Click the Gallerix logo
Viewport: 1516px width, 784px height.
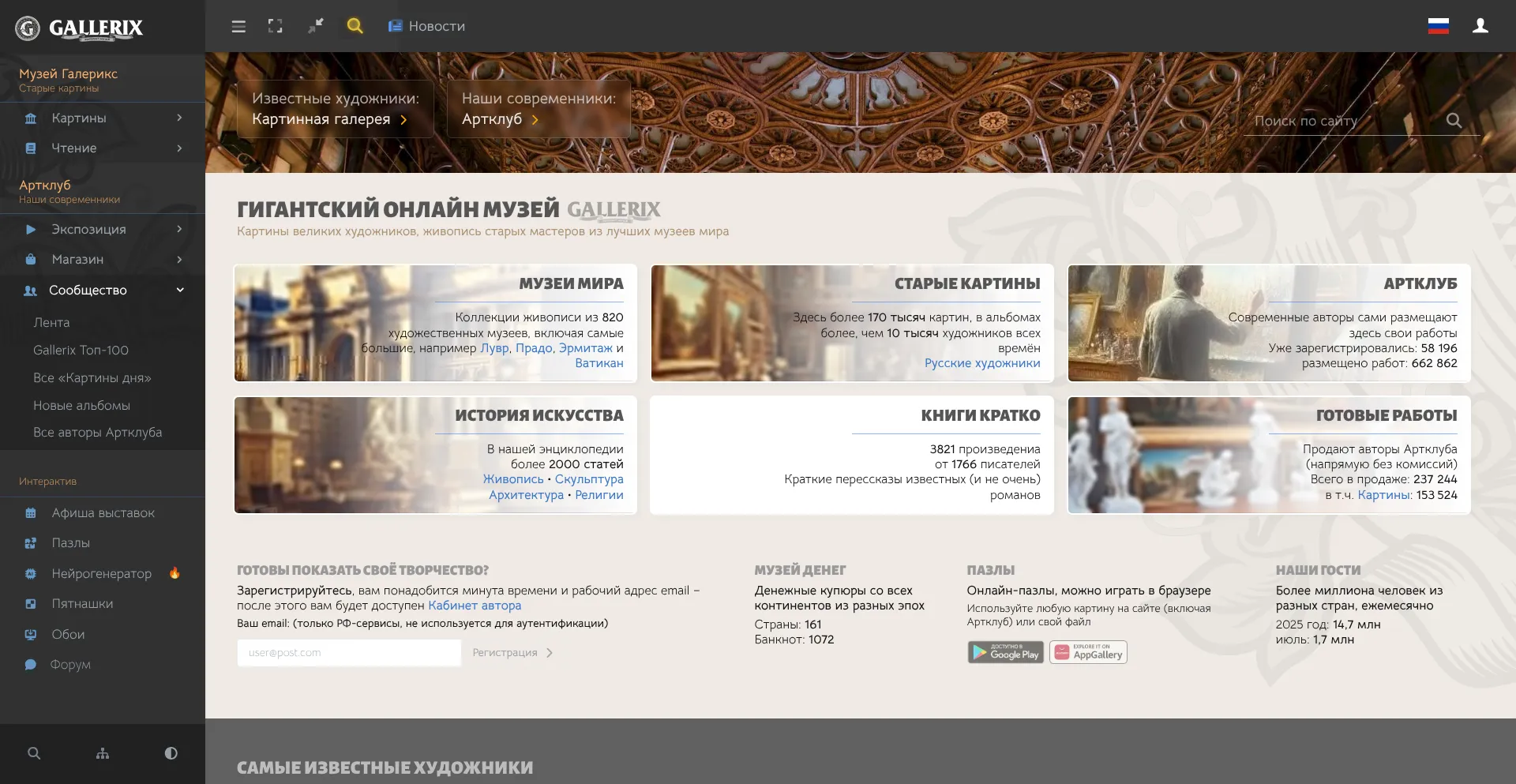tap(79, 28)
